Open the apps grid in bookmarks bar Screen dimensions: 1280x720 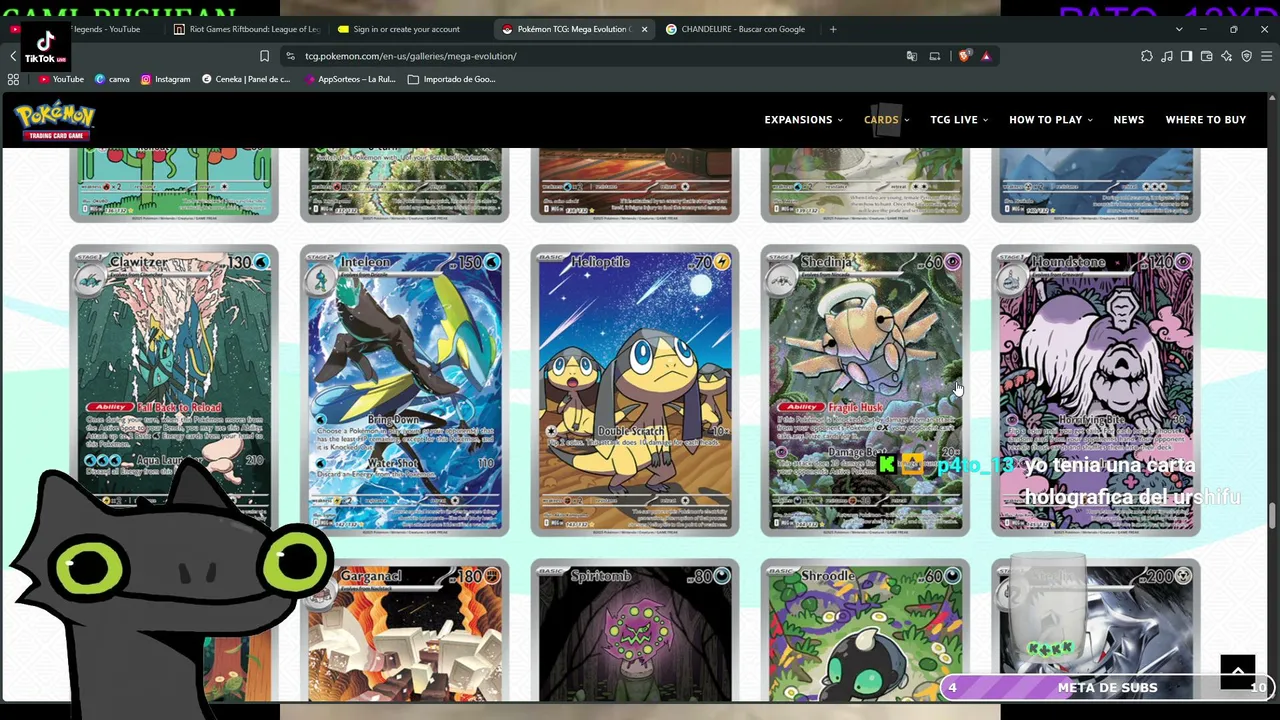click(13, 79)
